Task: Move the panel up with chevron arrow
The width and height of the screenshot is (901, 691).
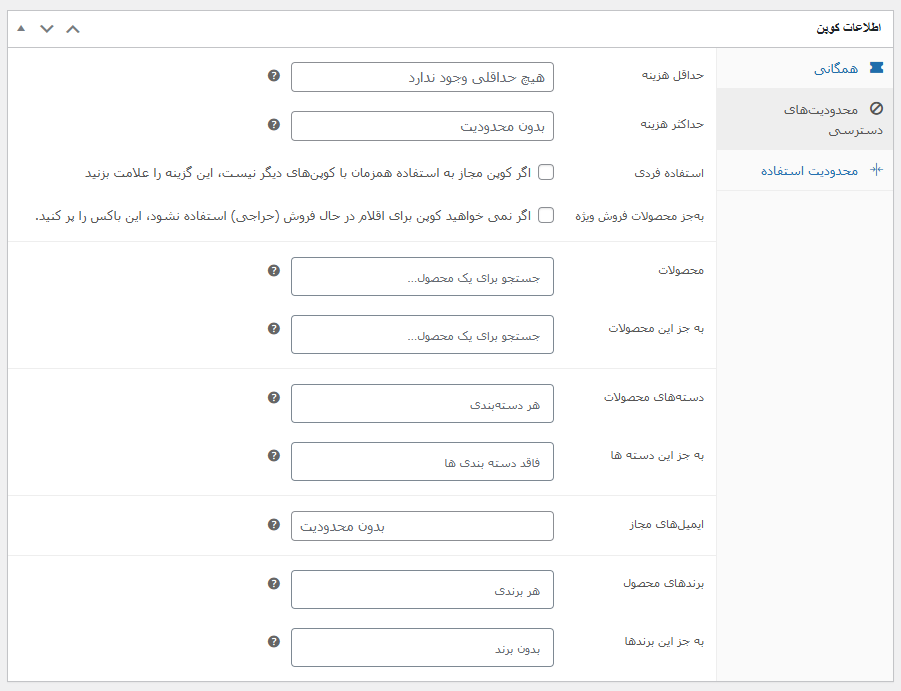Action: pos(72,28)
